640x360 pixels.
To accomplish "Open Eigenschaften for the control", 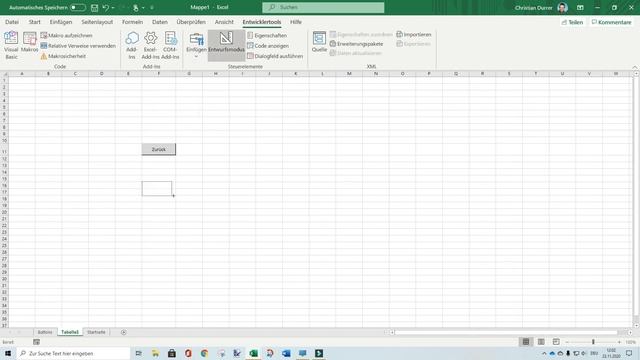I will (267, 36).
